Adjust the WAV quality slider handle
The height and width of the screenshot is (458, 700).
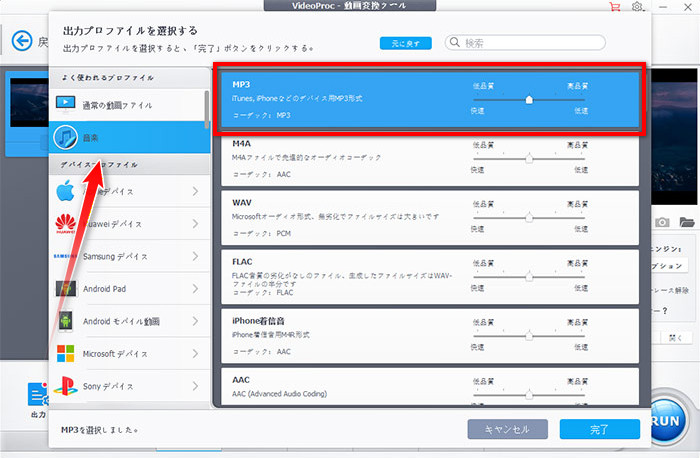coord(529,218)
